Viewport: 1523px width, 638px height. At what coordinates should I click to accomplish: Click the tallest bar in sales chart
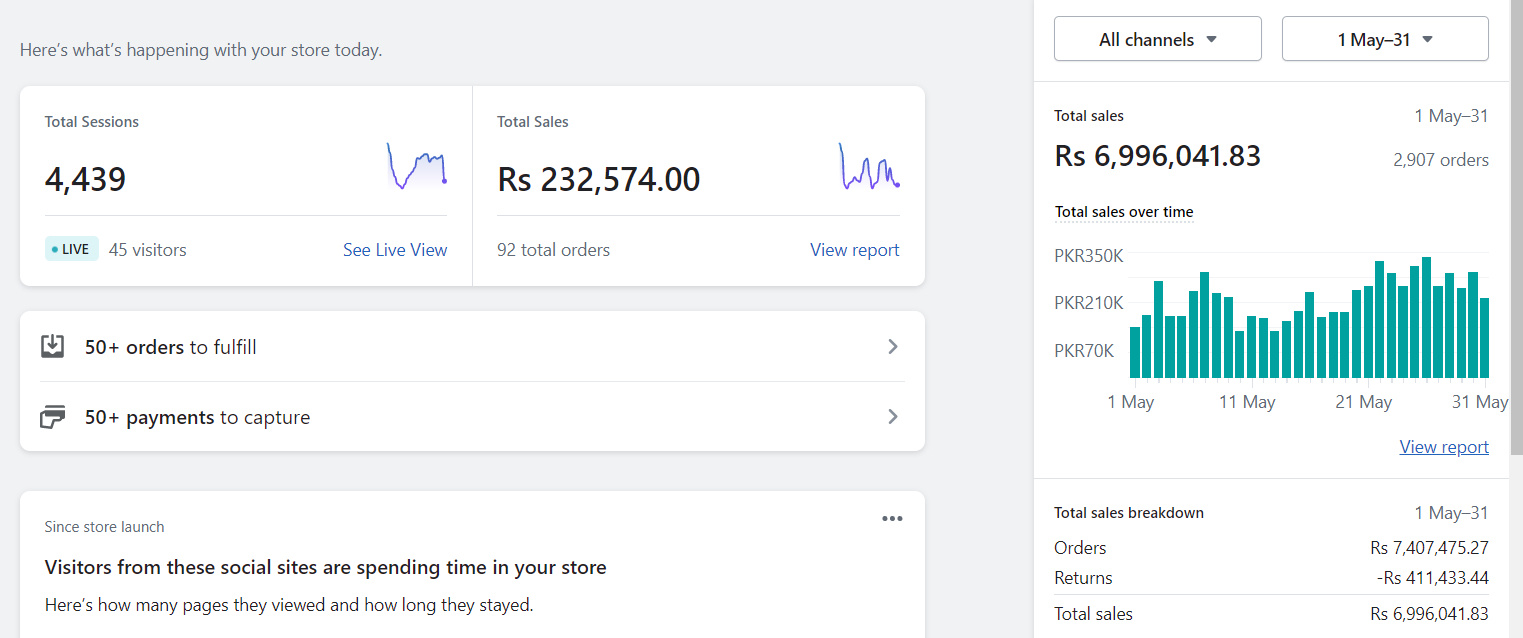(1426, 318)
